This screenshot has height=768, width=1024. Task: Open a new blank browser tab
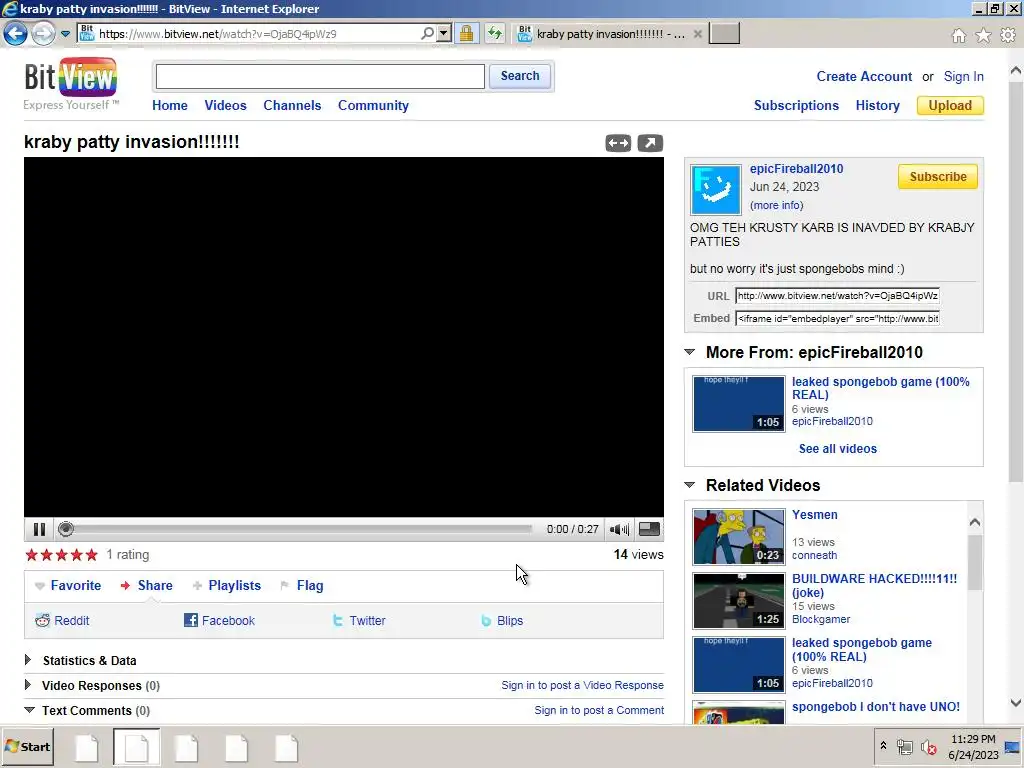724,33
